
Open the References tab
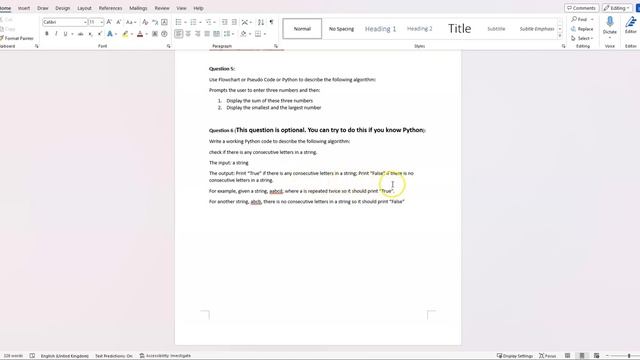tap(111, 8)
